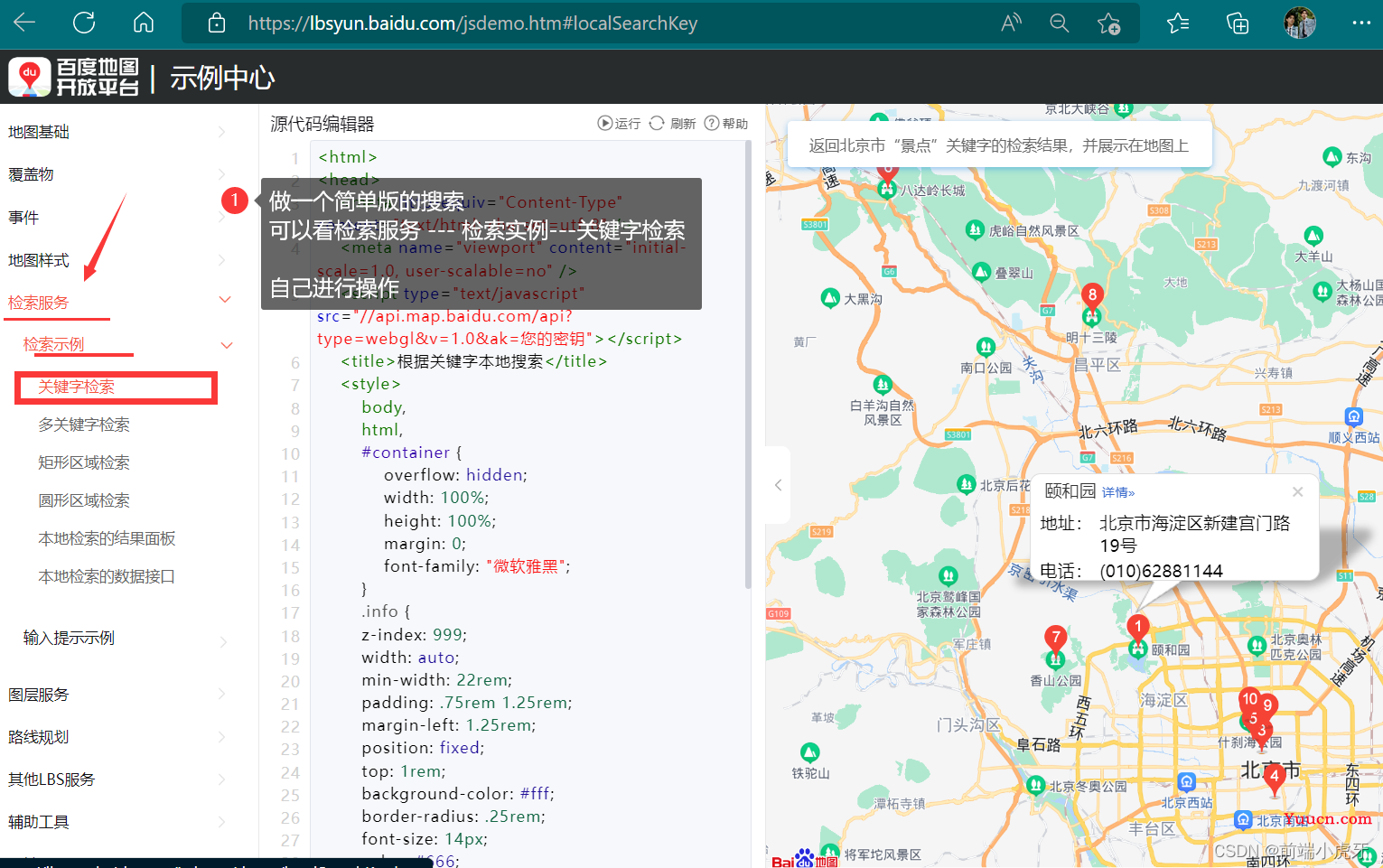Open the read aloud icon in address bar
The image size is (1383, 868).
coord(1011,23)
